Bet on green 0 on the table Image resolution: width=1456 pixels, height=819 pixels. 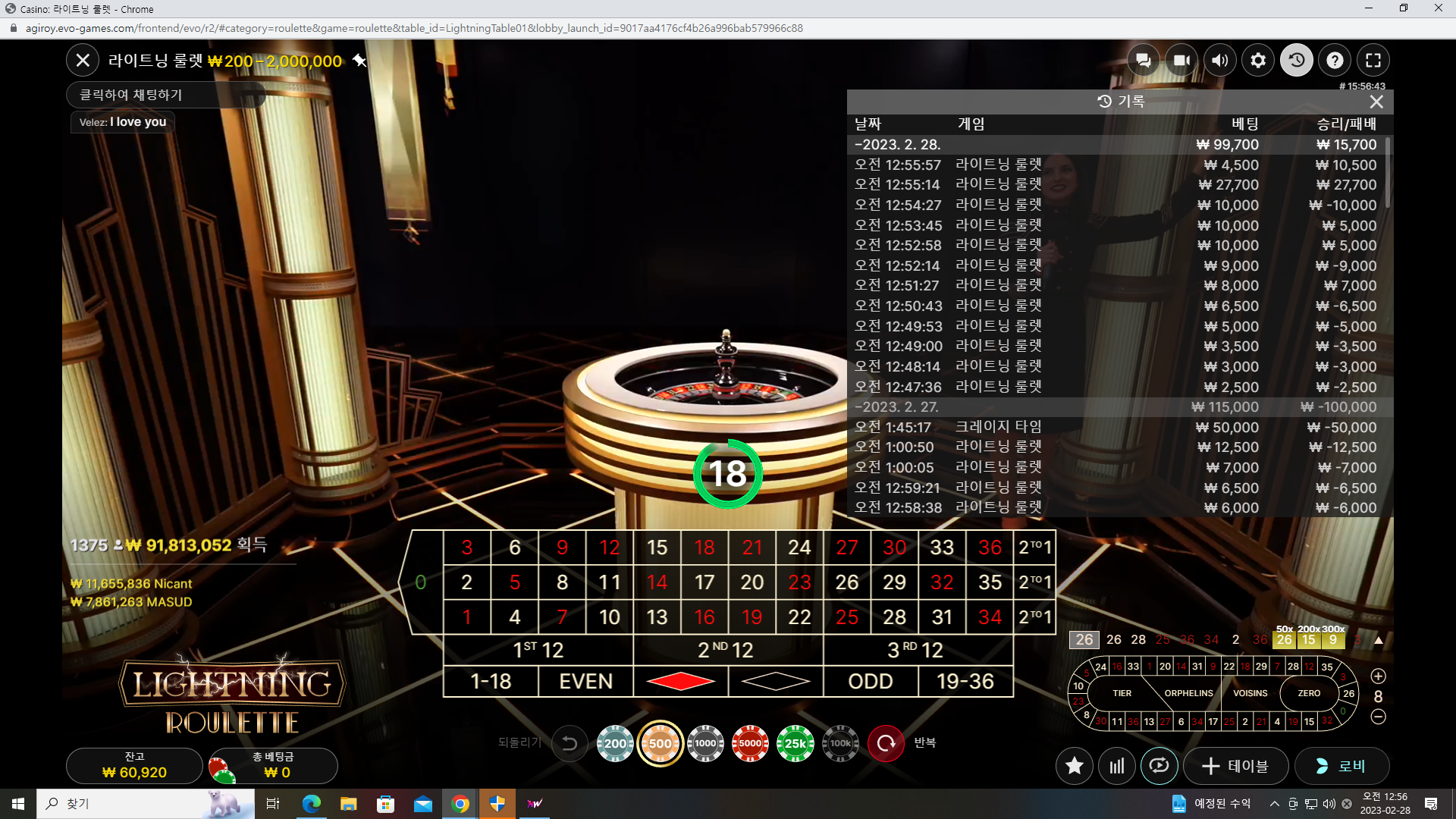421,582
